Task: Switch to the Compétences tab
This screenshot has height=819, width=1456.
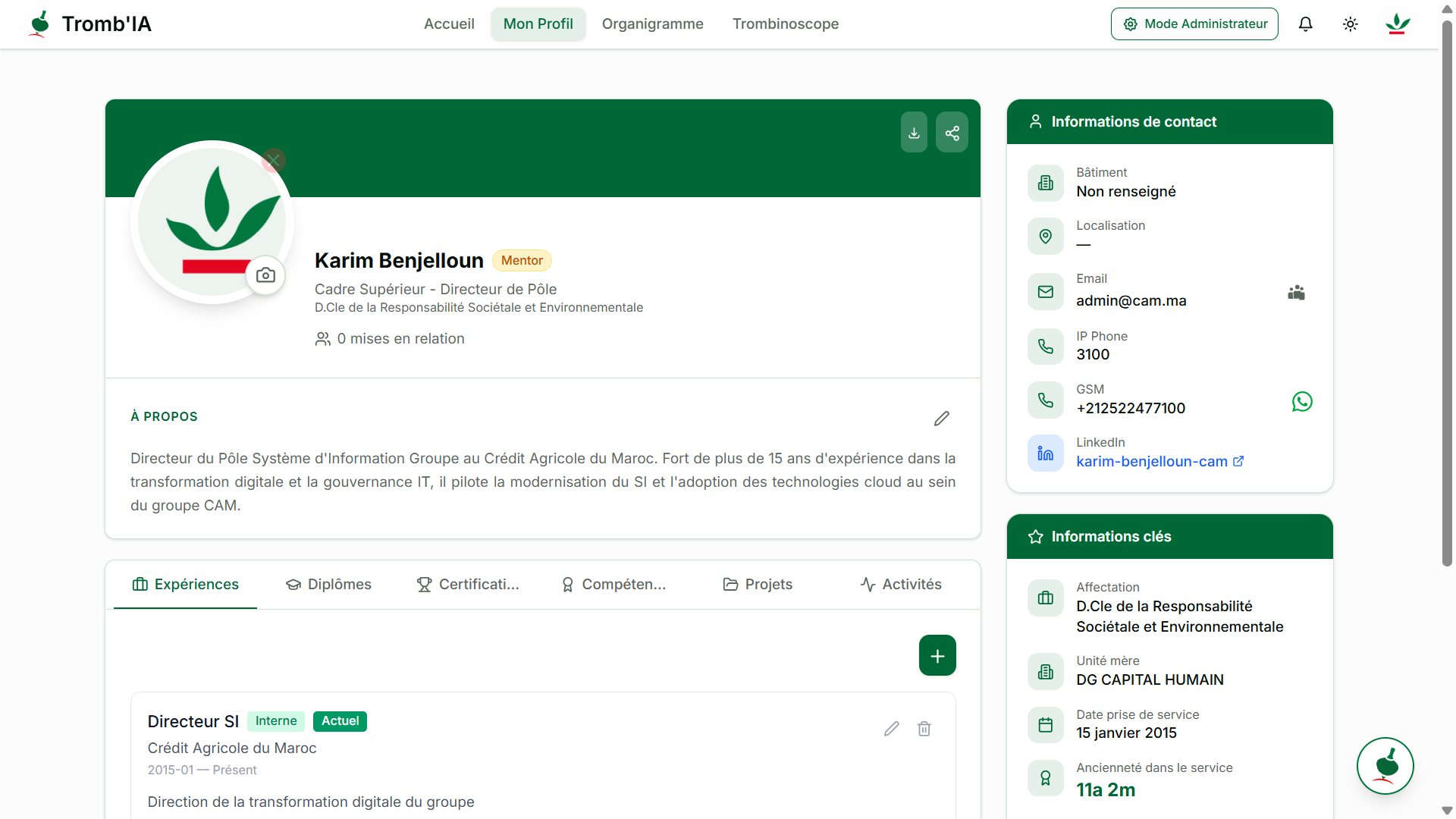Action: [x=614, y=585]
